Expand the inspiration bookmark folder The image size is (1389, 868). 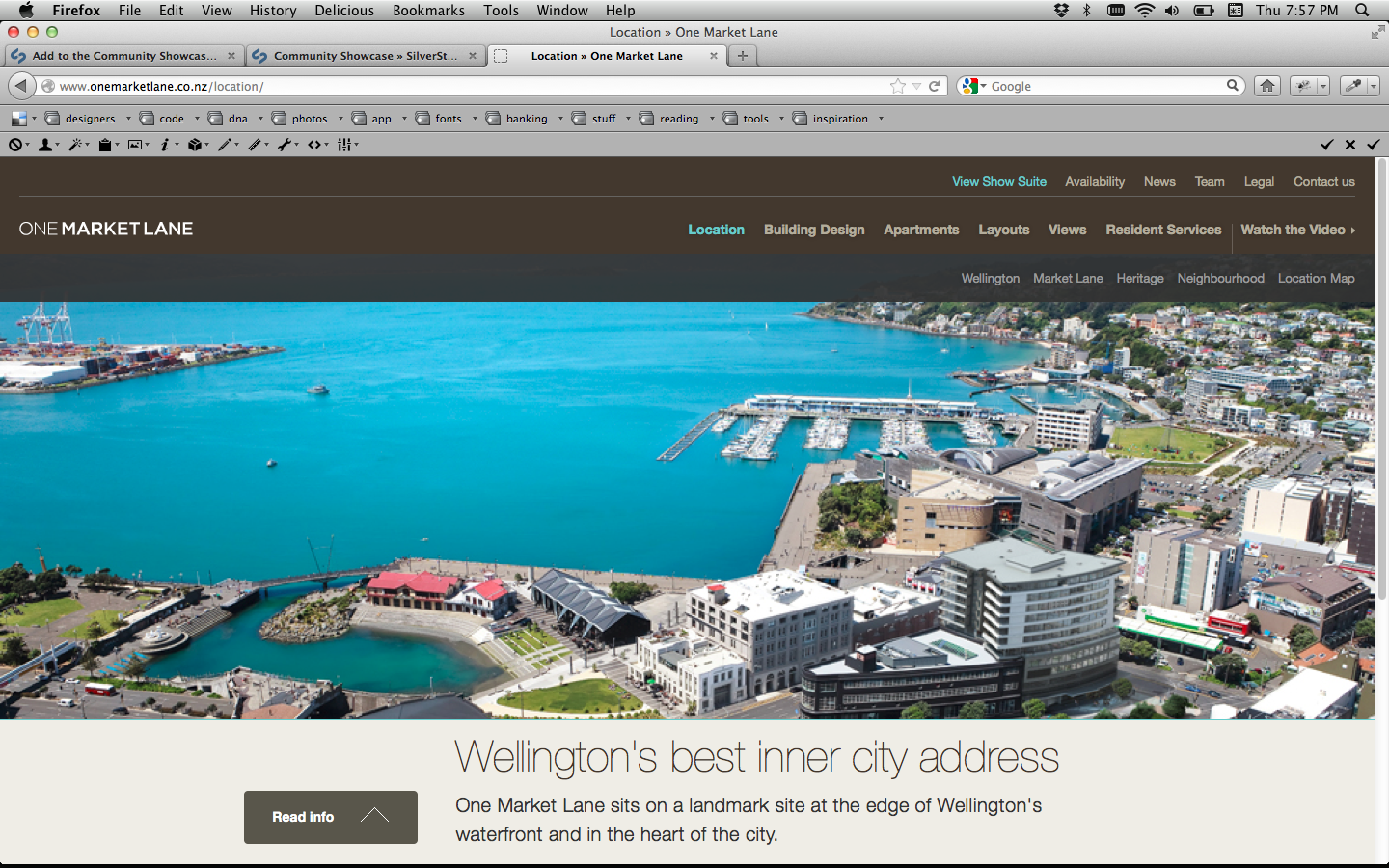[x=838, y=119]
